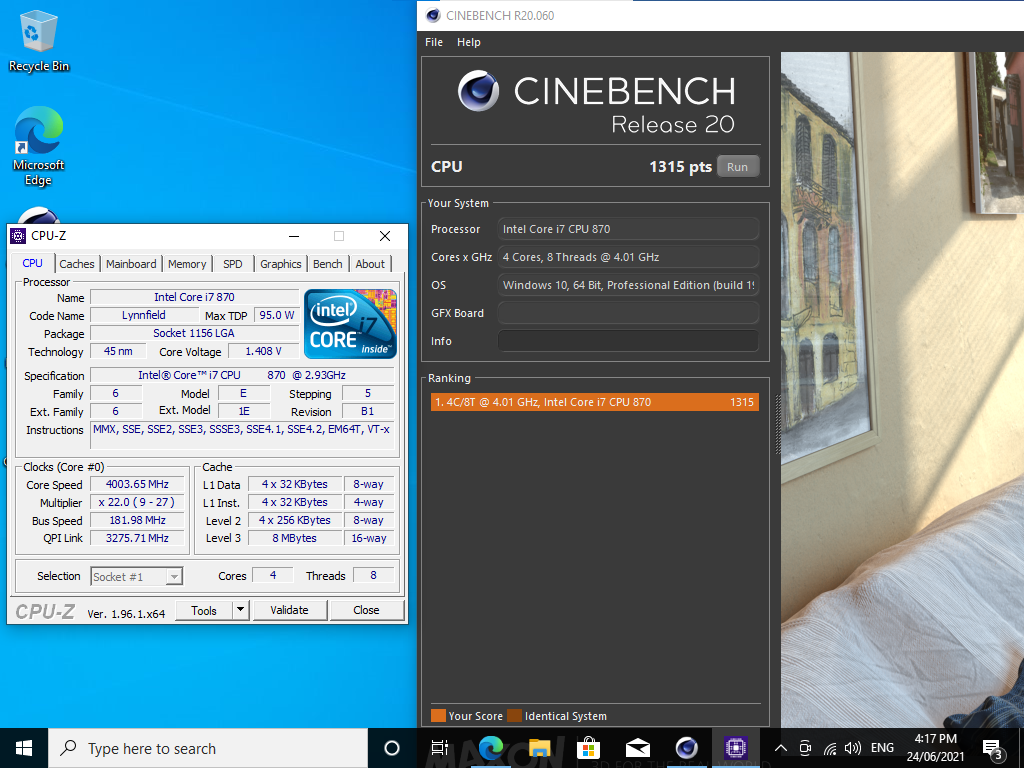The width and height of the screenshot is (1024, 768).
Task: Click the CPU-Z title bar icon
Action: click(x=18, y=236)
